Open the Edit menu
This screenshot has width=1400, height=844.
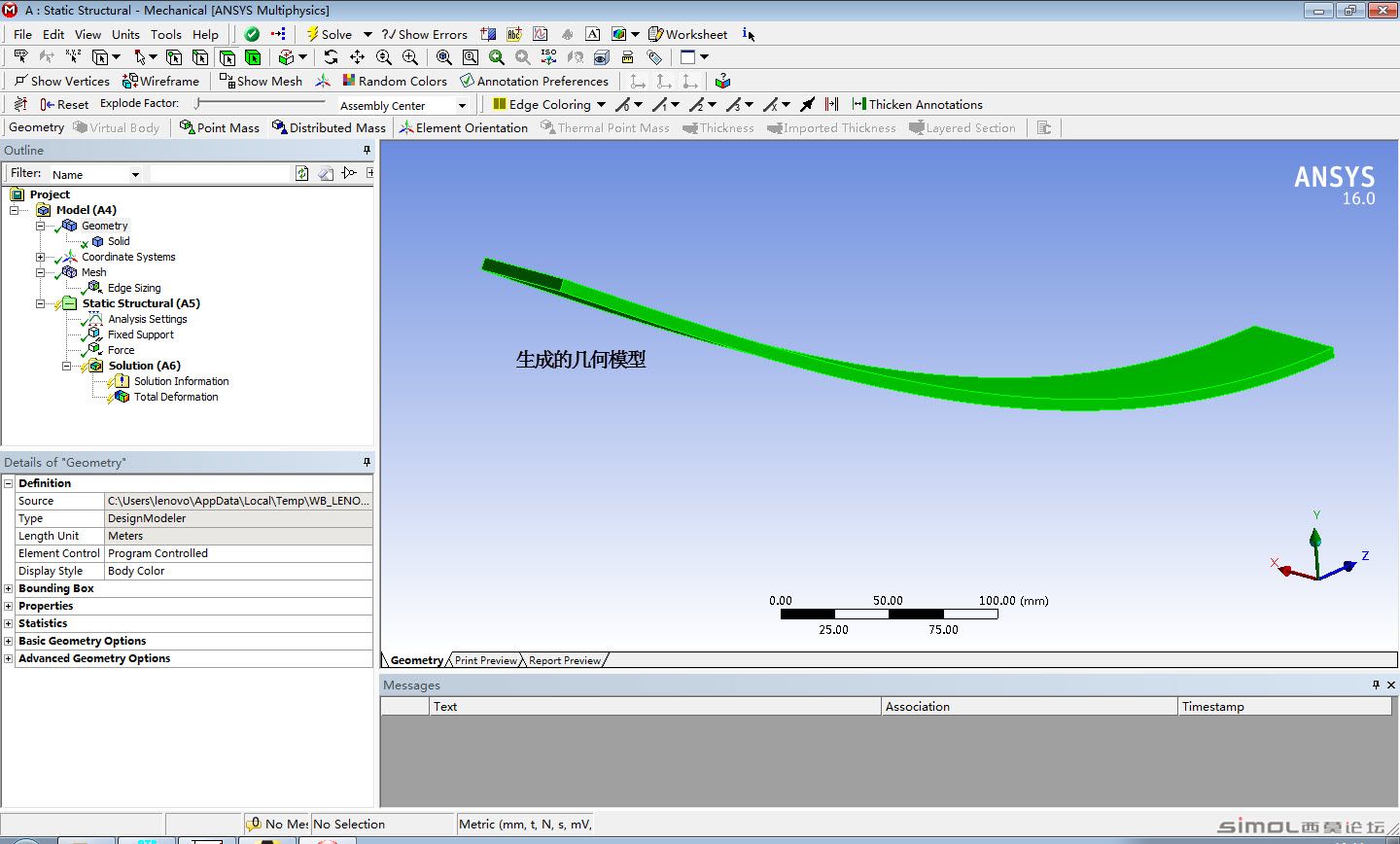coord(53,34)
